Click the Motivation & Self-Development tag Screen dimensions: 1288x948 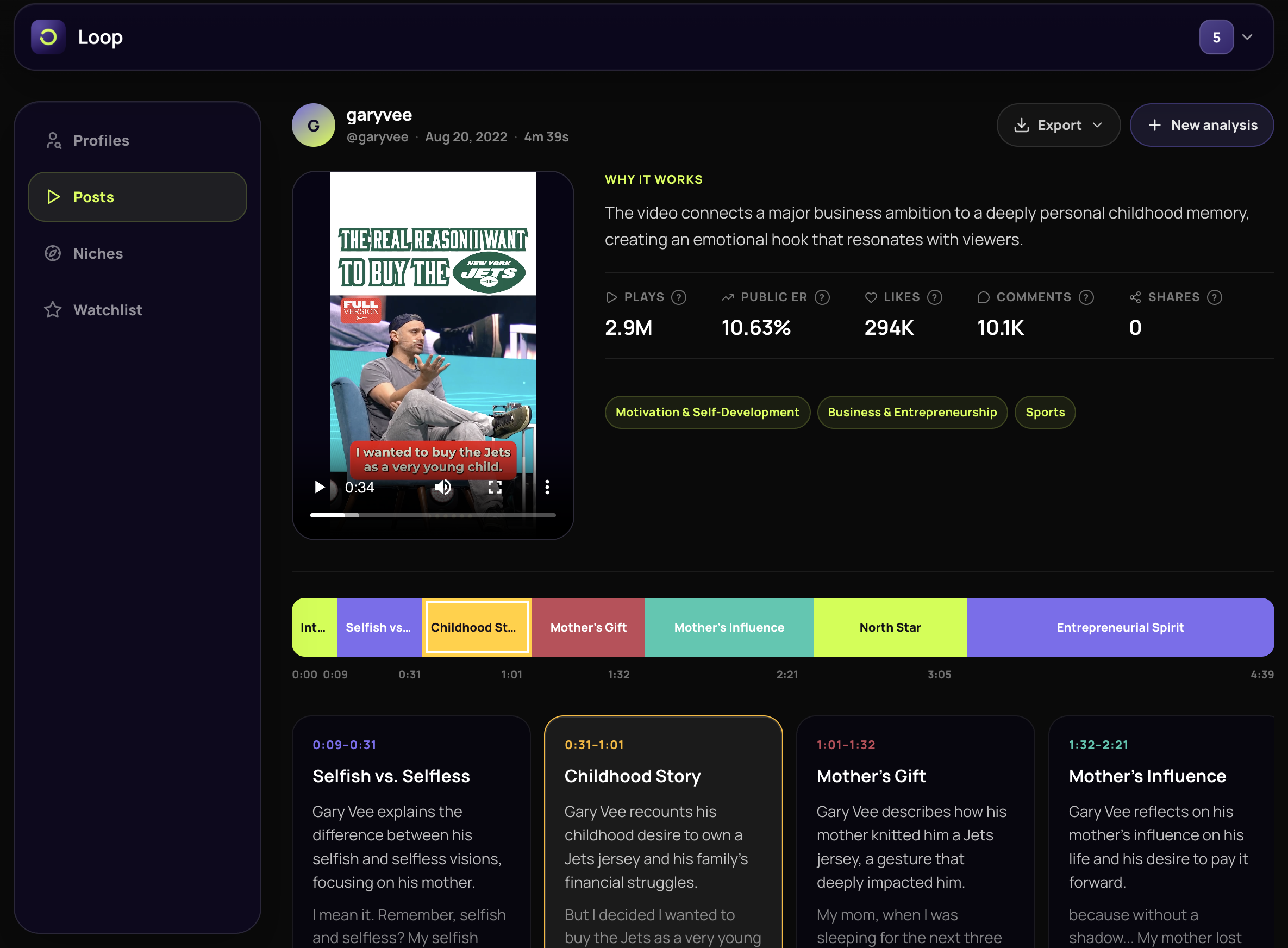pyautogui.click(x=707, y=412)
